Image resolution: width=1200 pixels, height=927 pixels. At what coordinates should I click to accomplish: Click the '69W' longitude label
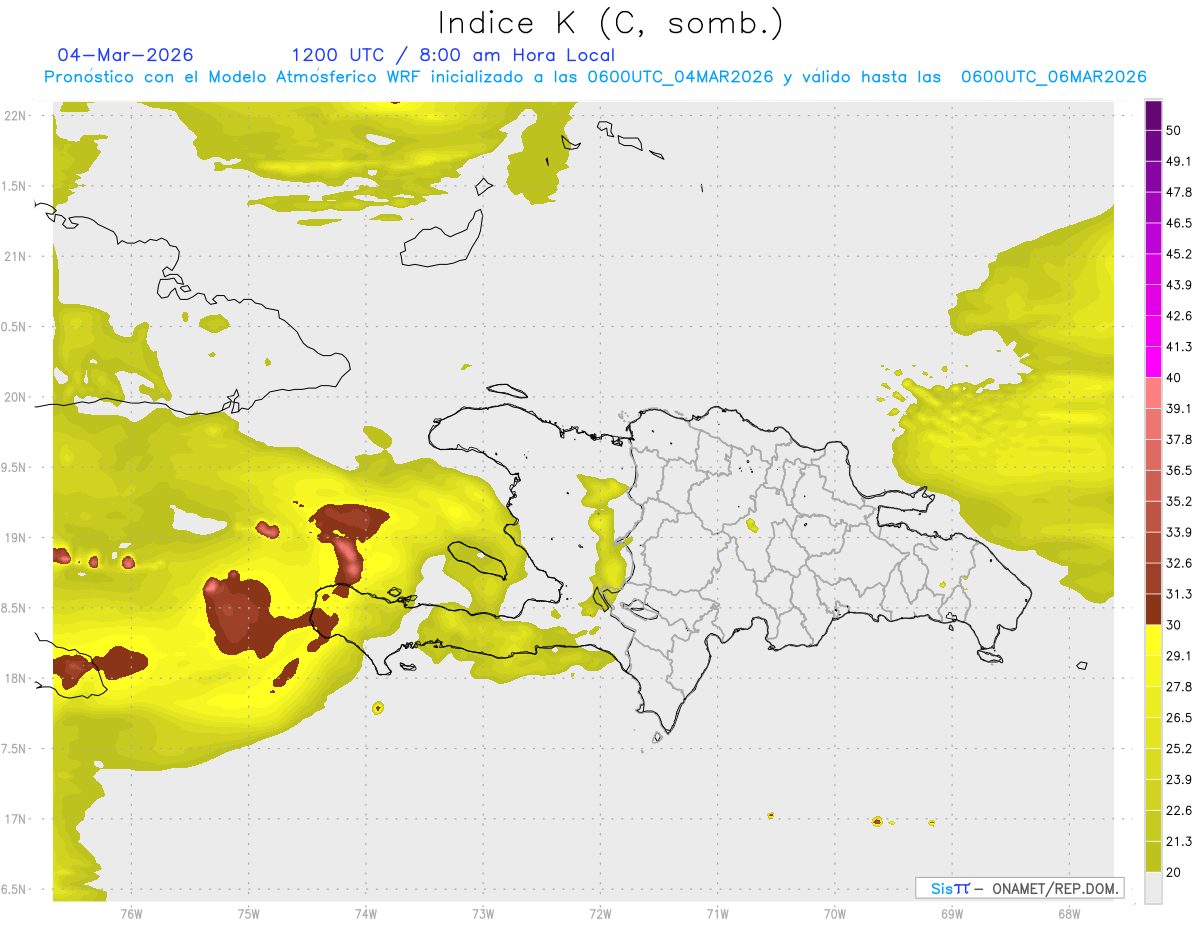(x=952, y=914)
